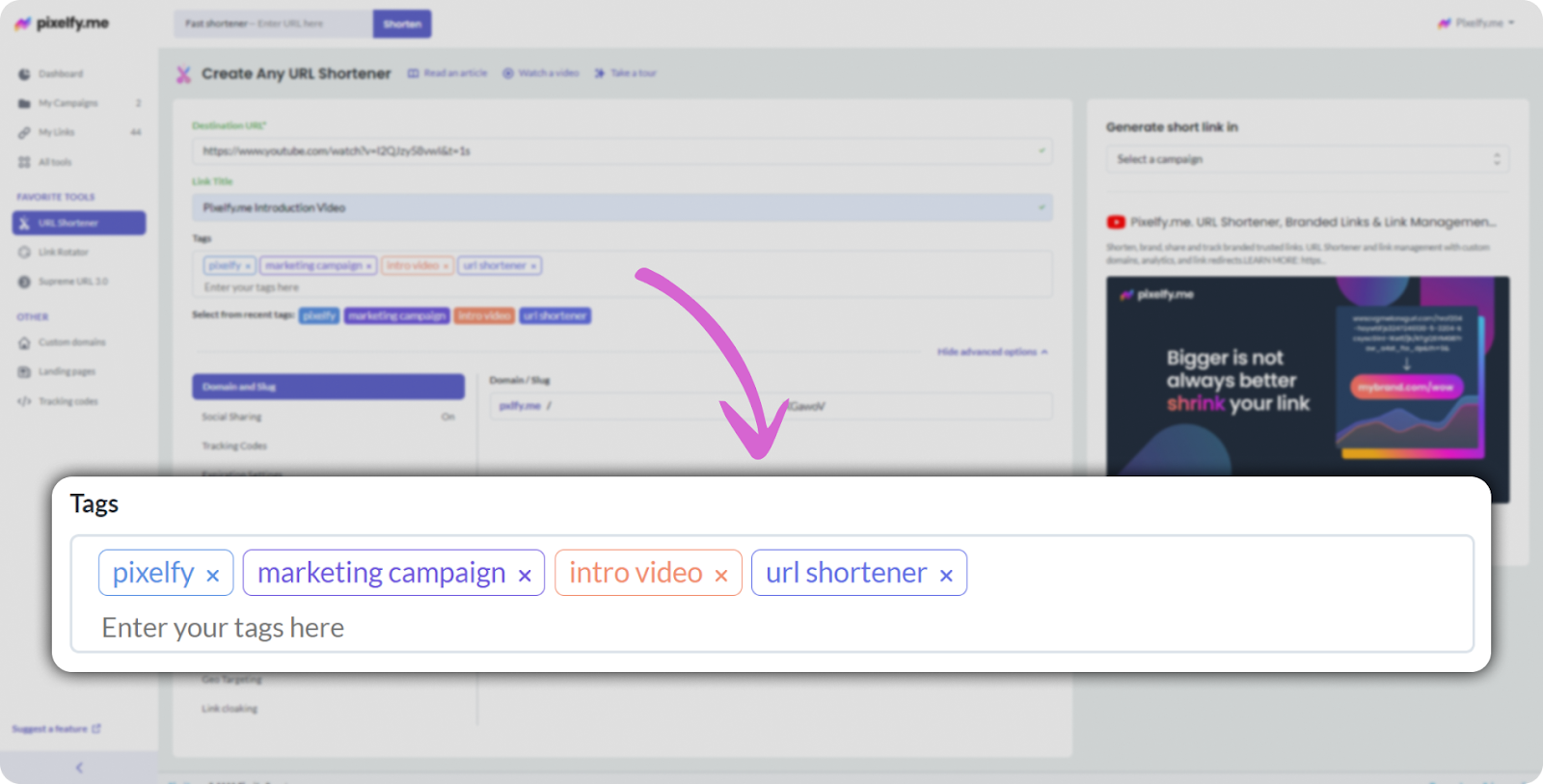Image resolution: width=1543 pixels, height=784 pixels.
Task: Toggle the Social Sharing On switch
Action: [448, 418]
